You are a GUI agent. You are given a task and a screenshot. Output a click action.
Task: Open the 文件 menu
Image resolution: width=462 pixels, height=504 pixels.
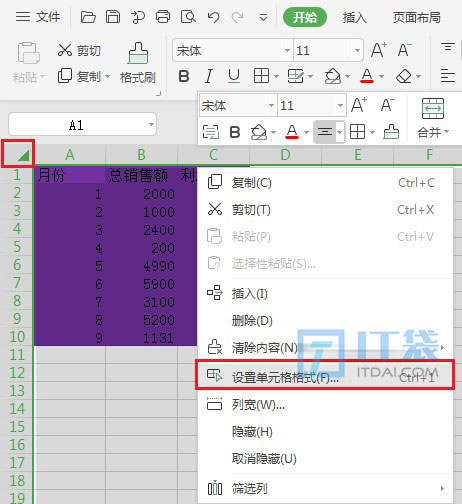(x=38, y=17)
